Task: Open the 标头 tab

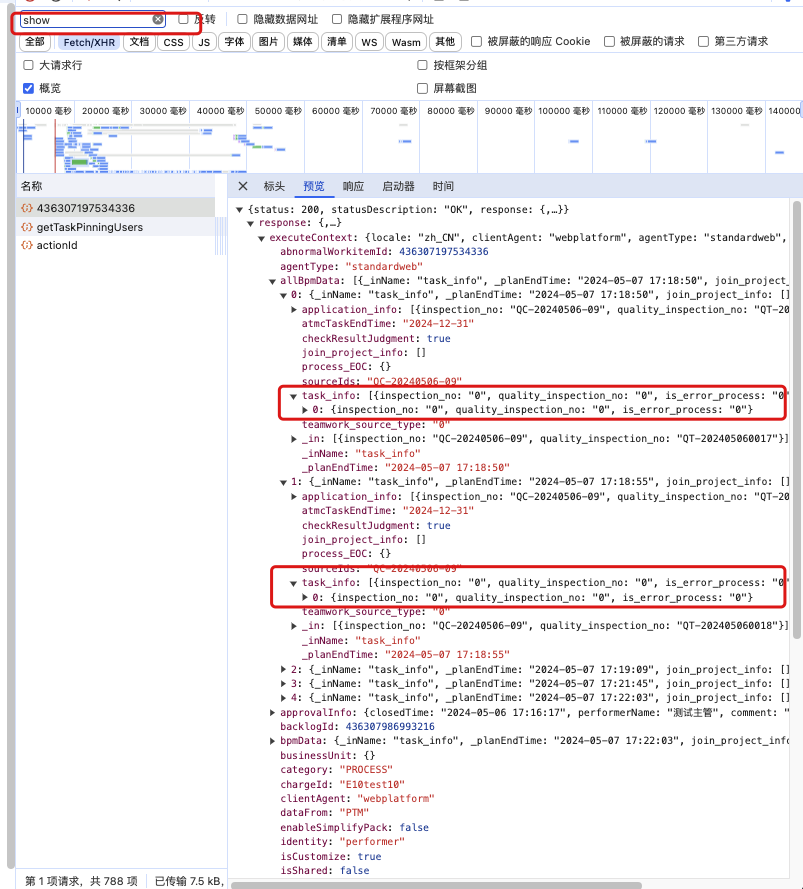Action: [x=274, y=186]
